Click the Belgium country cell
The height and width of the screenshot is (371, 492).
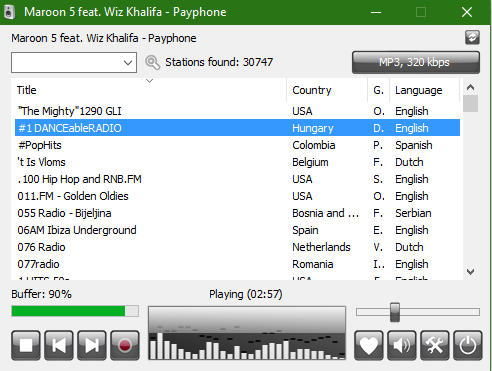point(310,162)
